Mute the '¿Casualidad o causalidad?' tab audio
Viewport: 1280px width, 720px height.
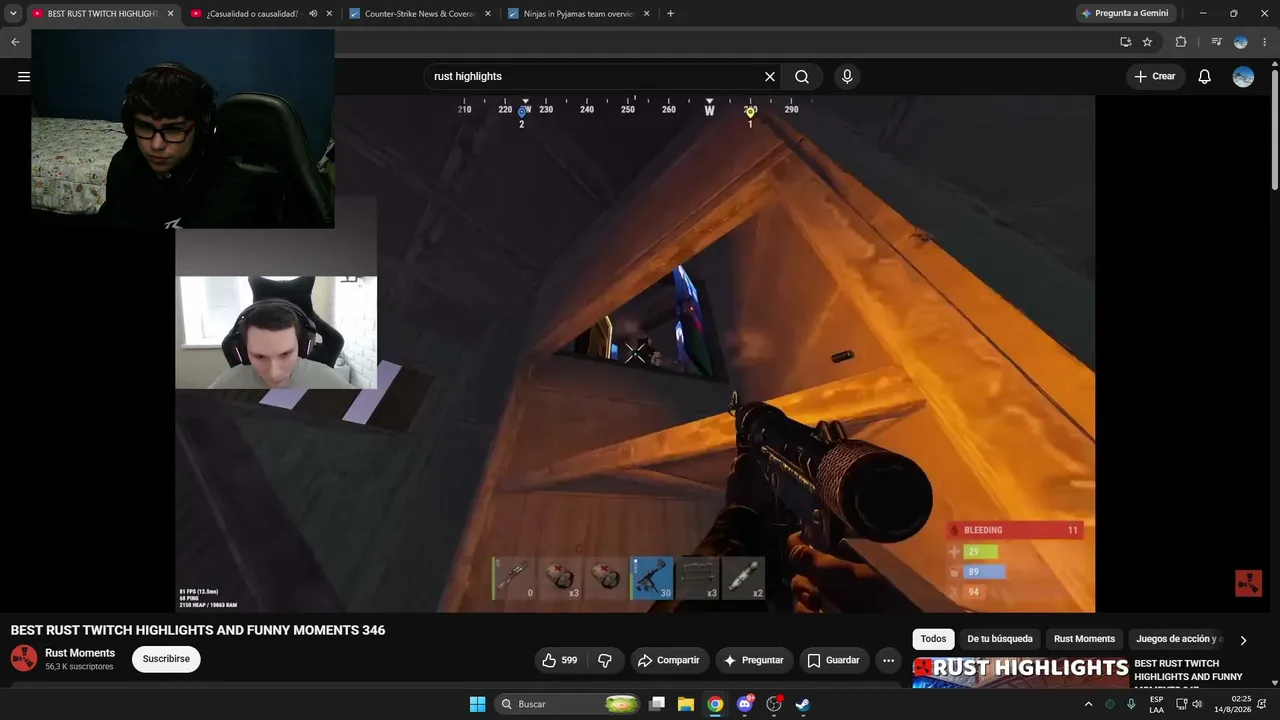[x=313, y=14]
